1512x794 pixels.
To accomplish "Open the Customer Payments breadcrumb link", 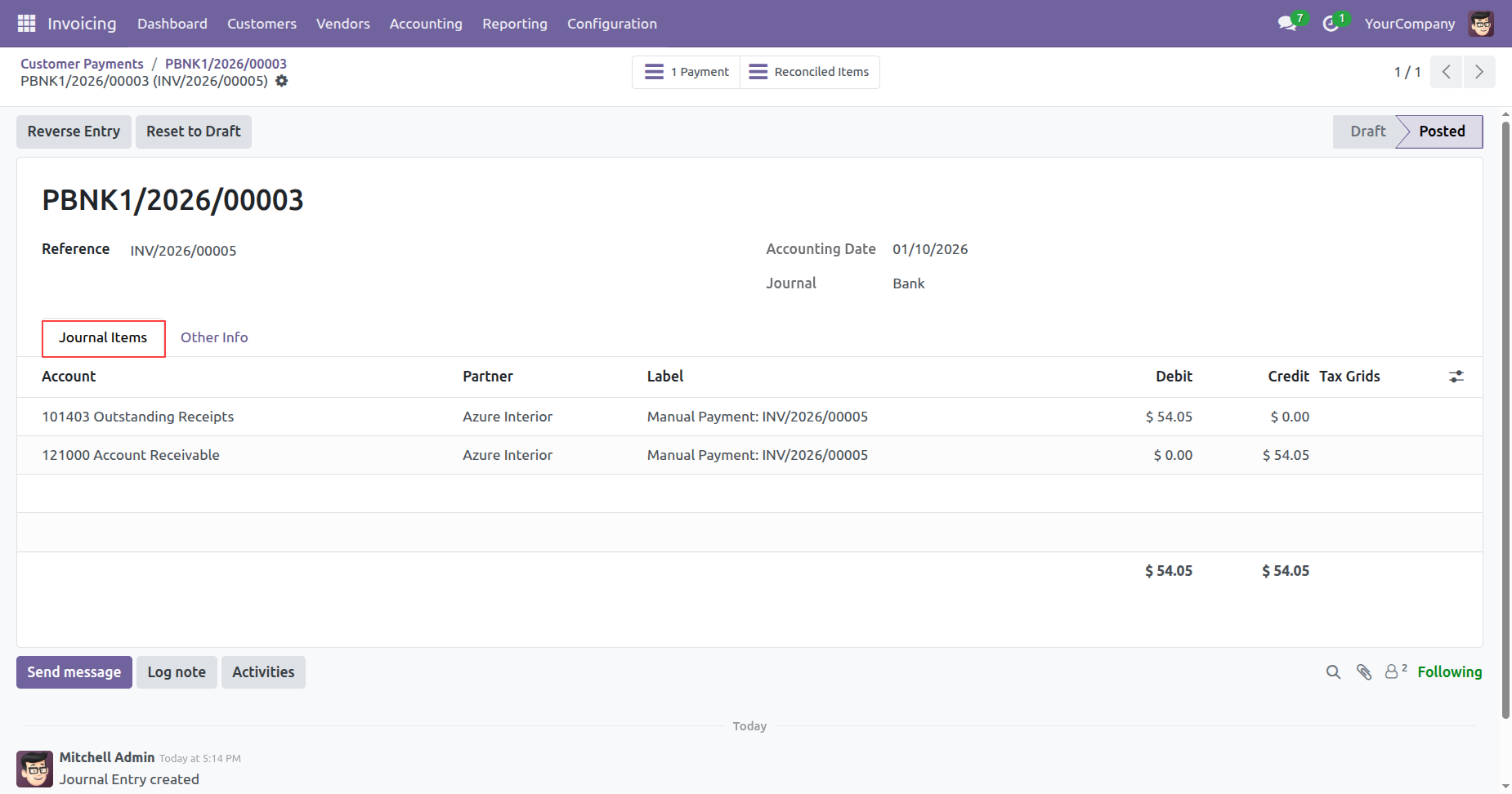I will [82, 64].
